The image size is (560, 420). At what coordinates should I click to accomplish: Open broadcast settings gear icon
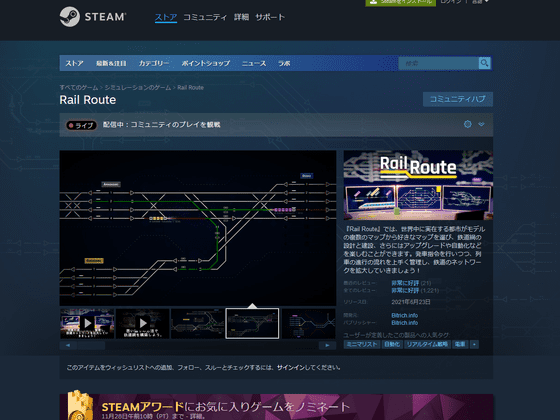pyautogui.click(x=468, y=124)
